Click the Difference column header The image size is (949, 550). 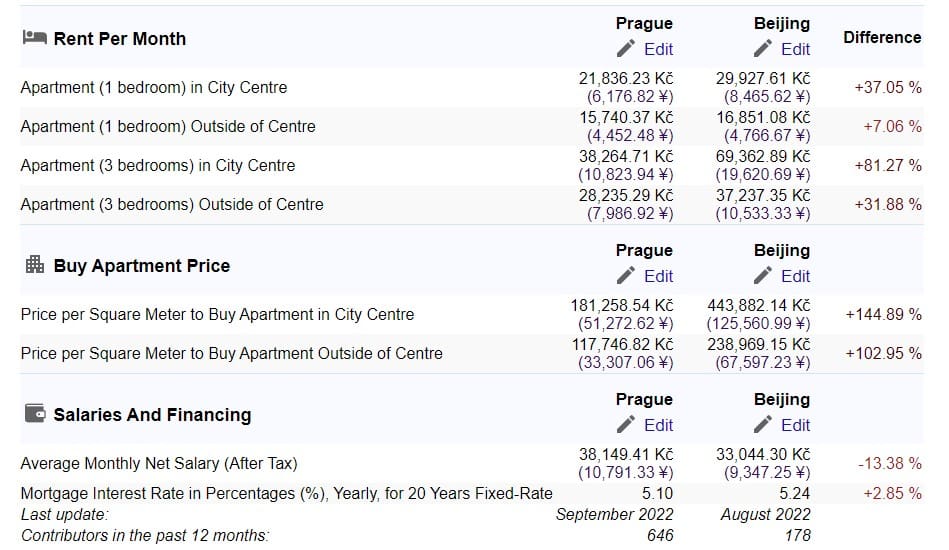(882, 37)
